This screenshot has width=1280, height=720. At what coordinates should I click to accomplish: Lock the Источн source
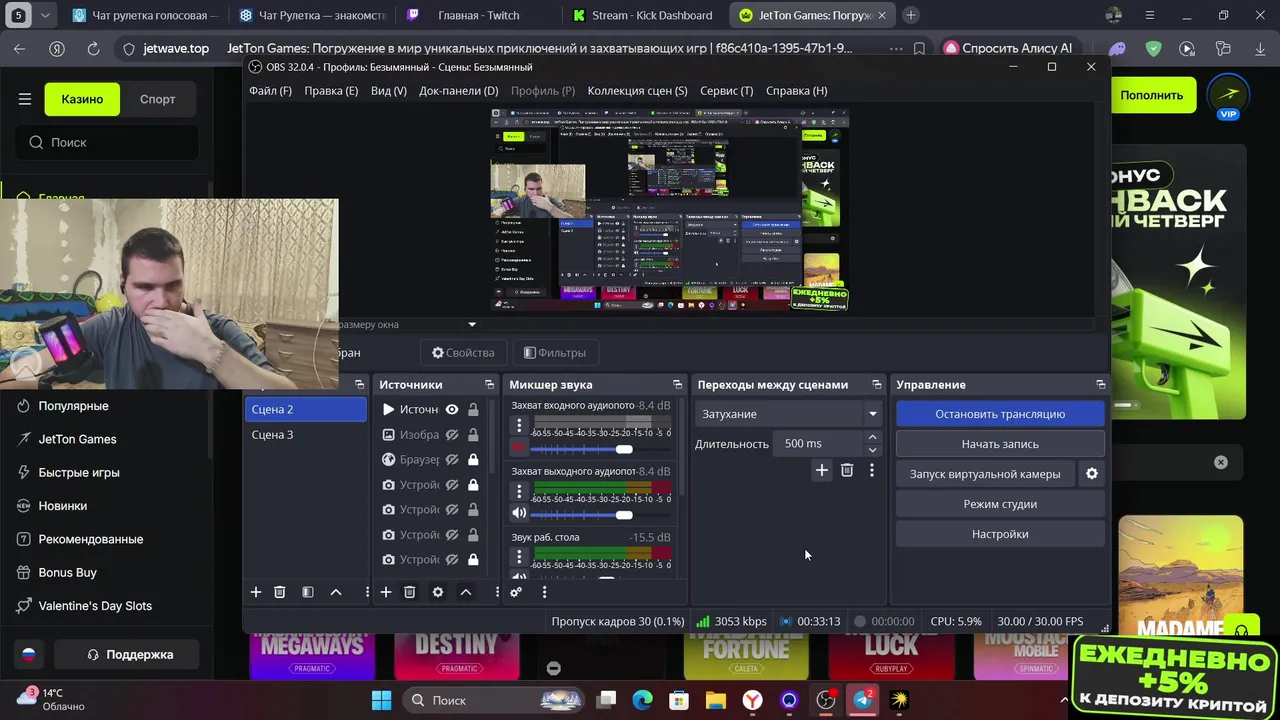(x=473, y=409)
